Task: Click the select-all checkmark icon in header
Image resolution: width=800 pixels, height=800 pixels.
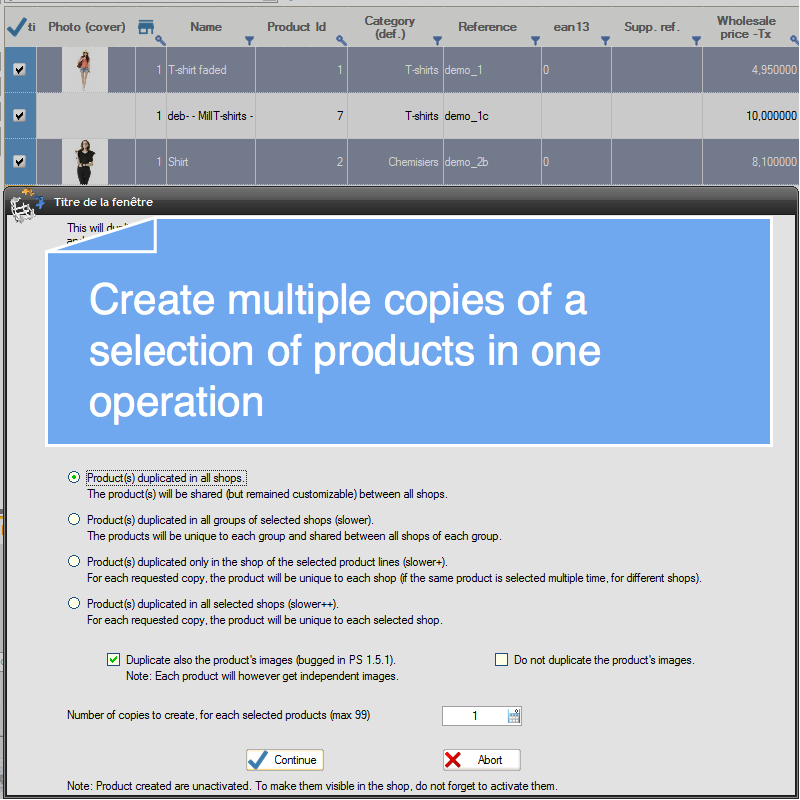Action: point(17,27)
